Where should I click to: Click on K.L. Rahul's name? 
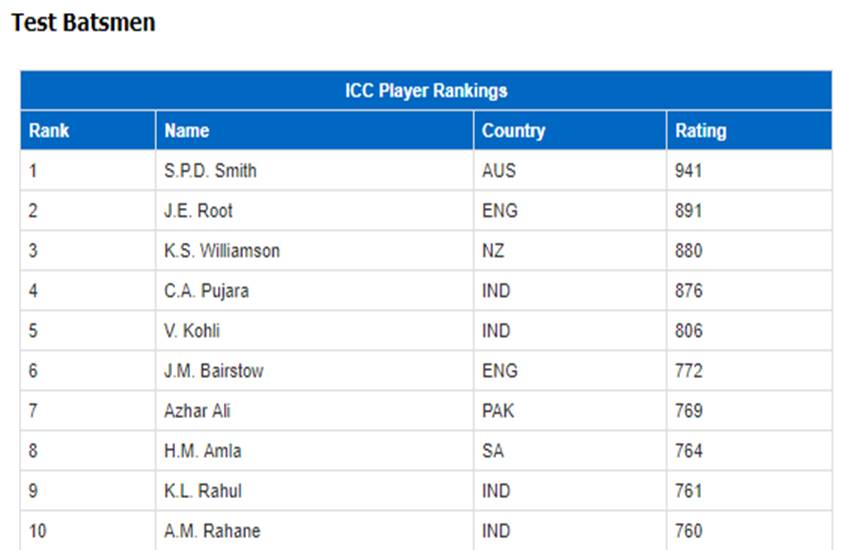click(x=203, y=491)
